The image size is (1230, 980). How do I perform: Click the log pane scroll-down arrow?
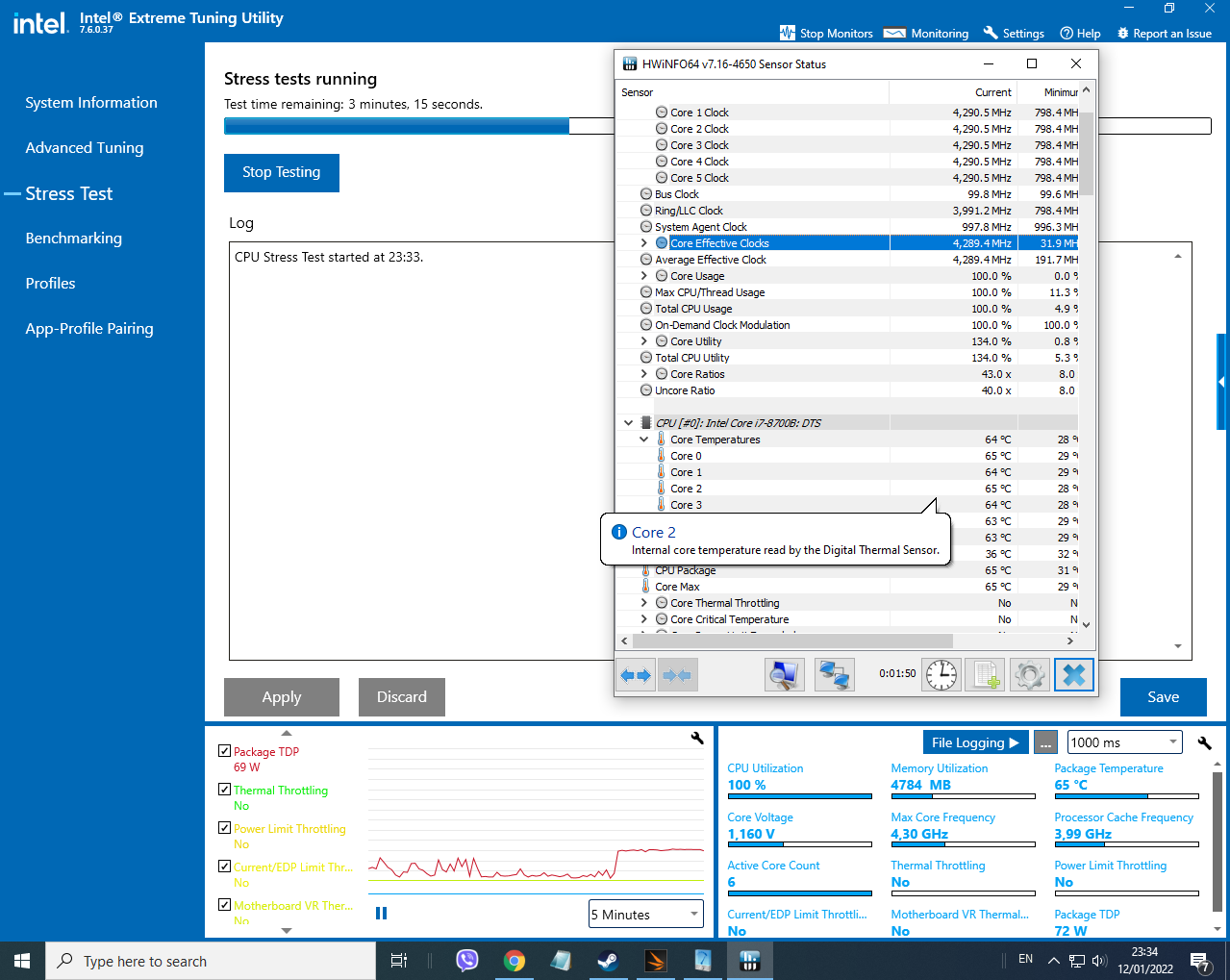(1179, 647)
